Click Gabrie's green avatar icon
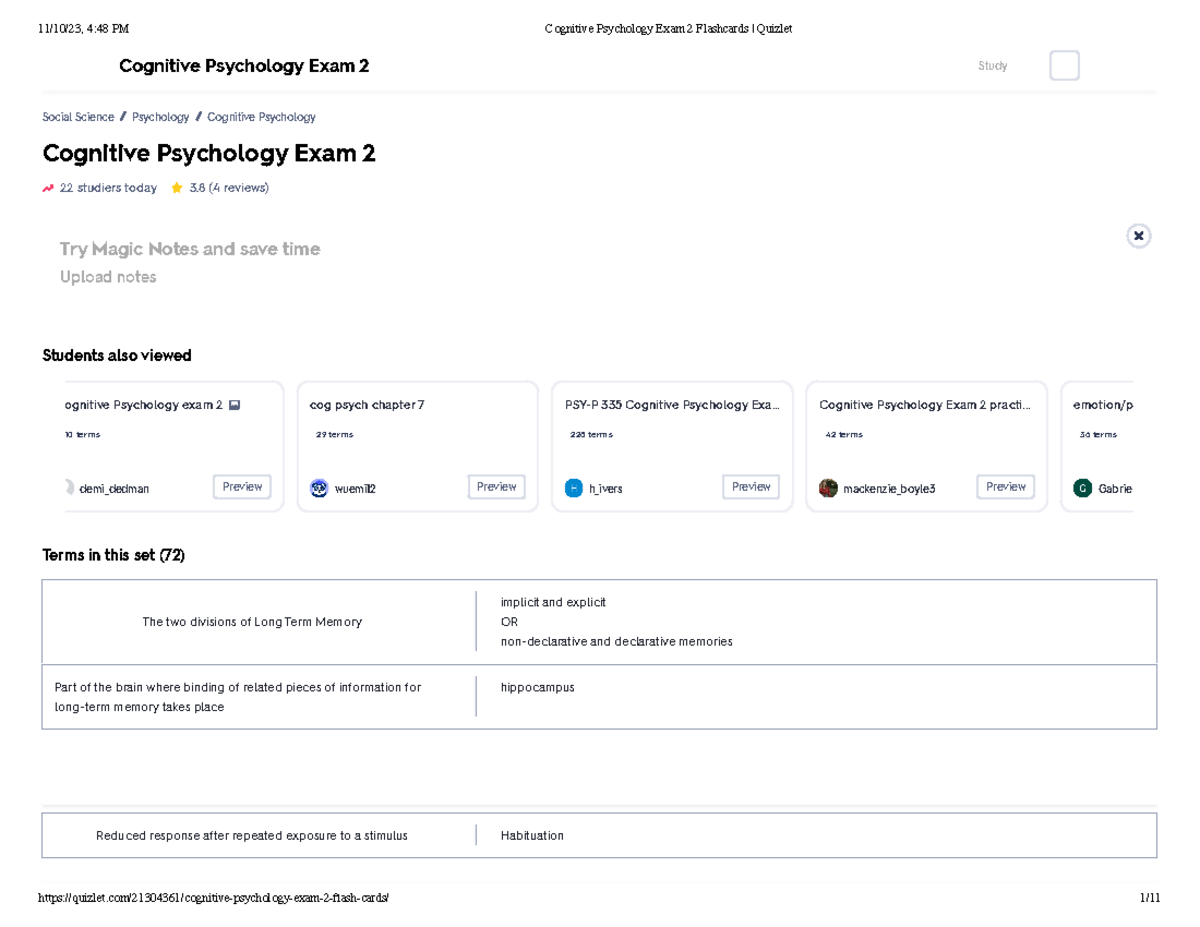The height and width of the screenshot is (927, 1200). point(1082,488)
